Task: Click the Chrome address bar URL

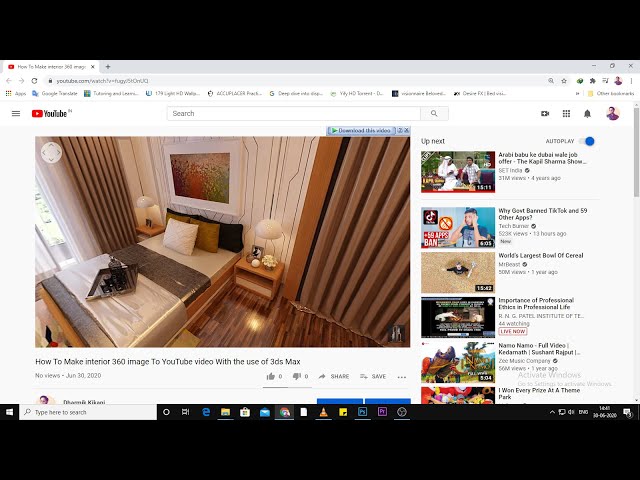Action: pos(102,81)
